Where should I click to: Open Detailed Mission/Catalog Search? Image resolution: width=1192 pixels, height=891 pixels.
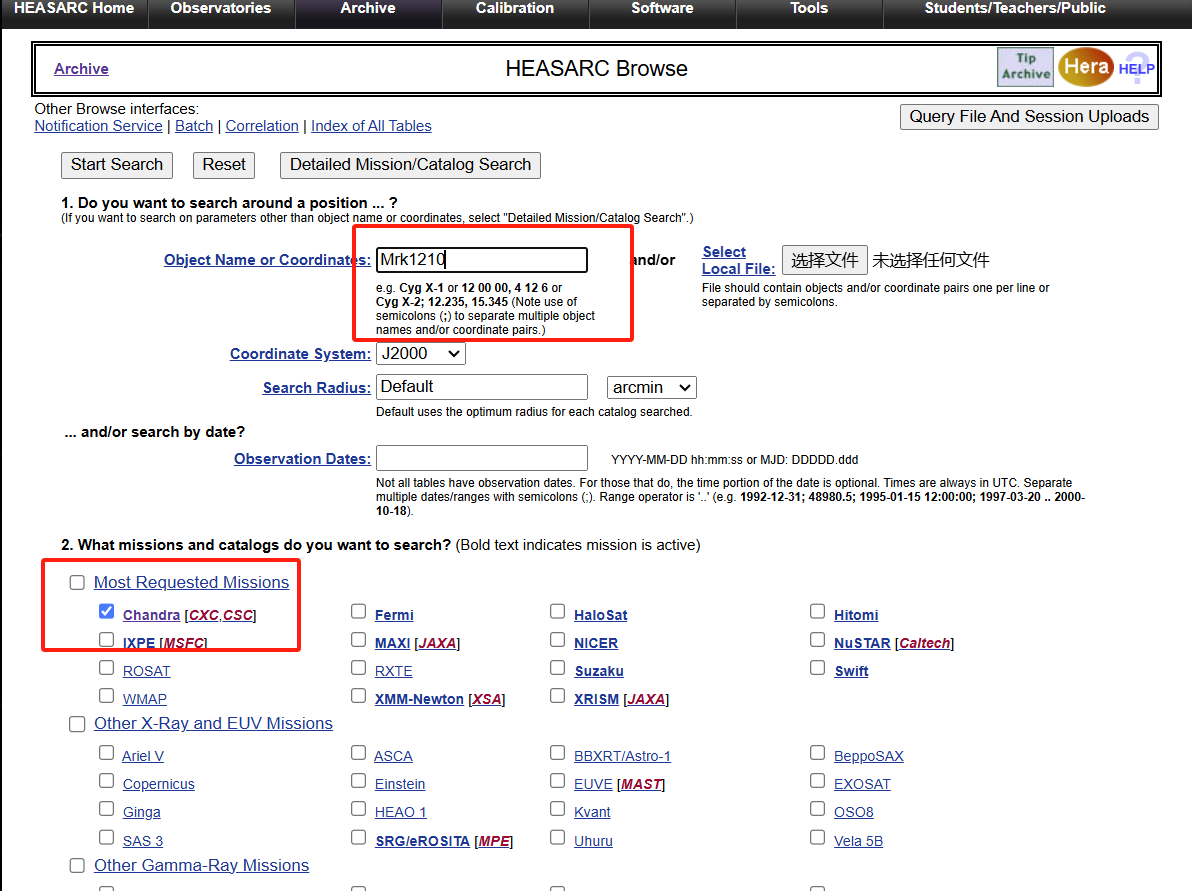[x=411, y=165]
